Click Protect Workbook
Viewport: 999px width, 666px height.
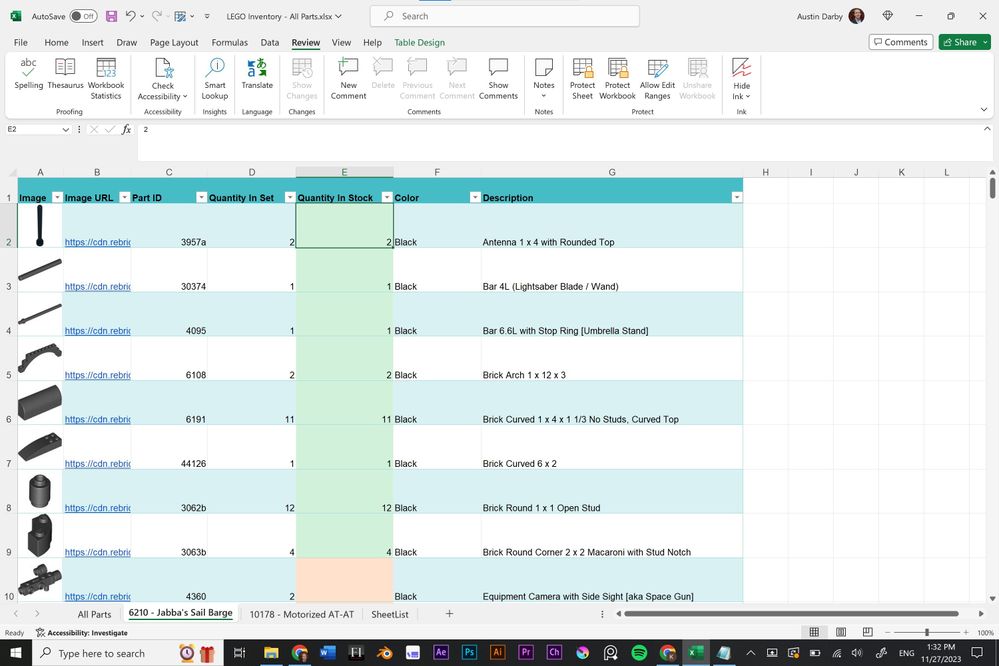click(617, 79)
